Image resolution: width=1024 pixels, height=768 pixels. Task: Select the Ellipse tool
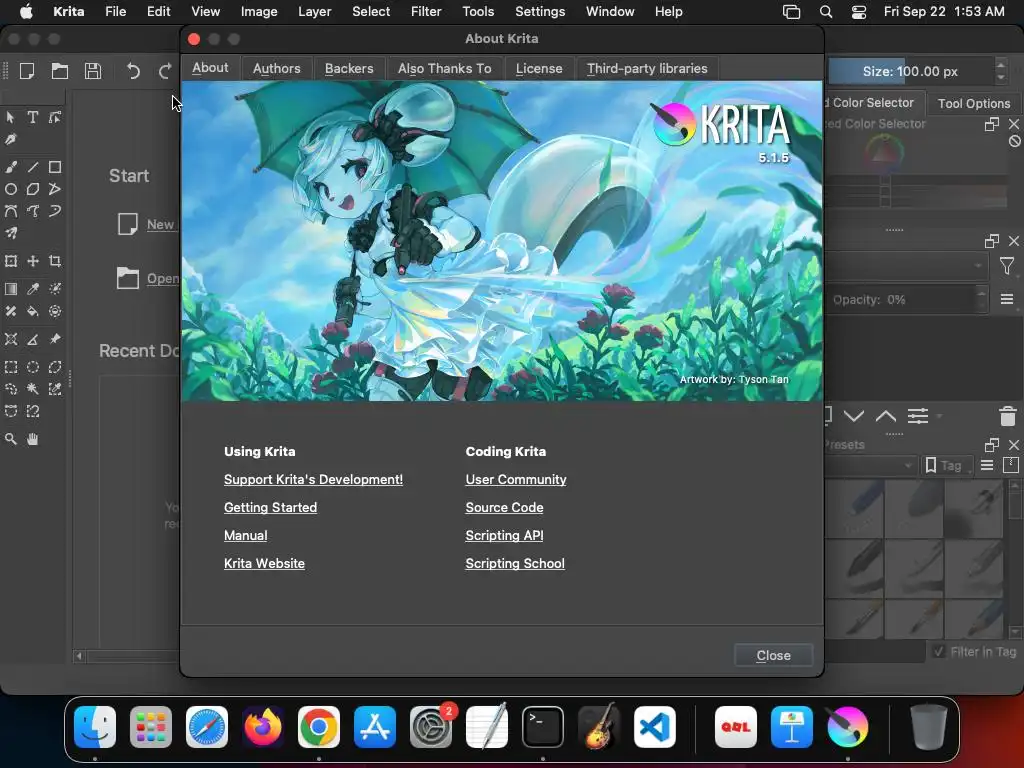click(x=11, y=189)
